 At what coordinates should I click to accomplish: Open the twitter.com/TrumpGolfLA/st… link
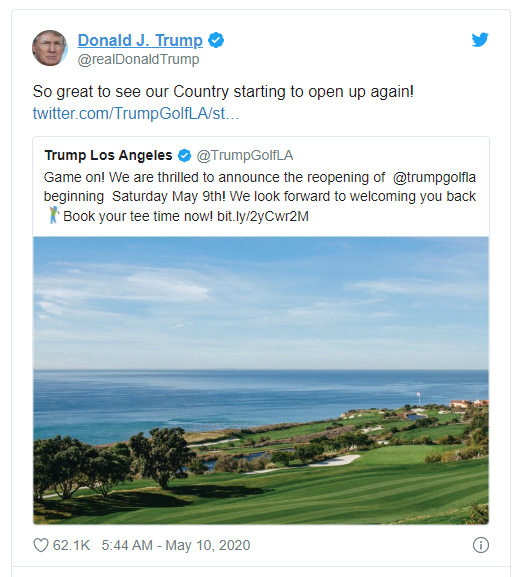[136, 113]
